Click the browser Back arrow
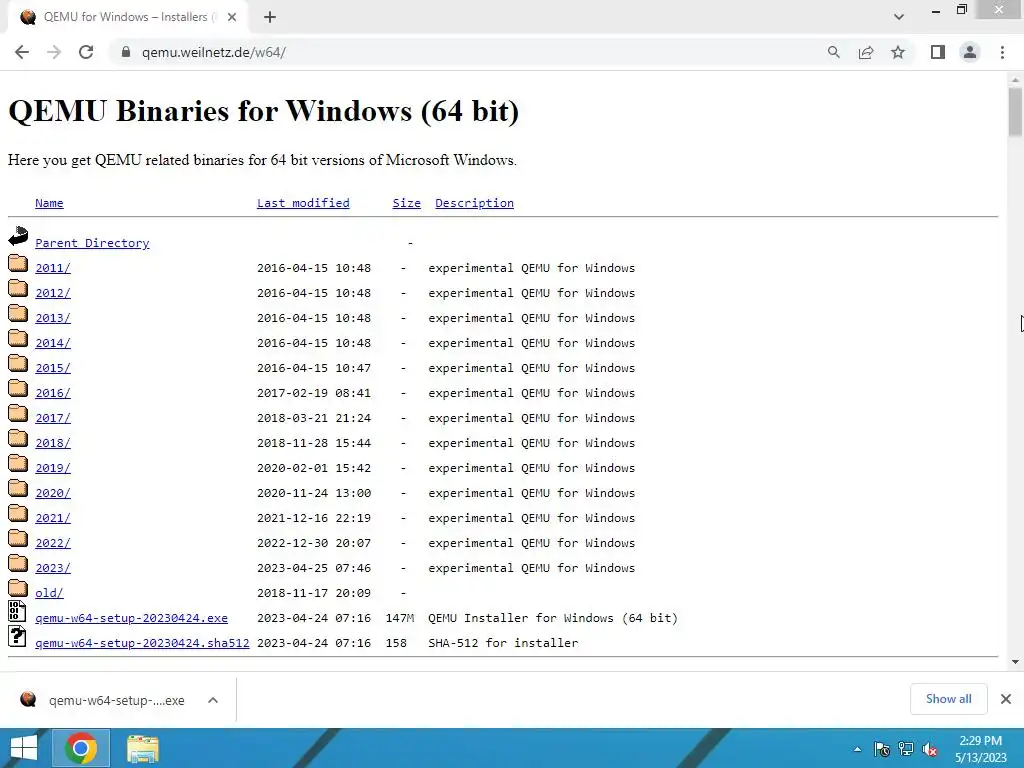The width and height of the screenshot is (1024, 768). (22, 52)
